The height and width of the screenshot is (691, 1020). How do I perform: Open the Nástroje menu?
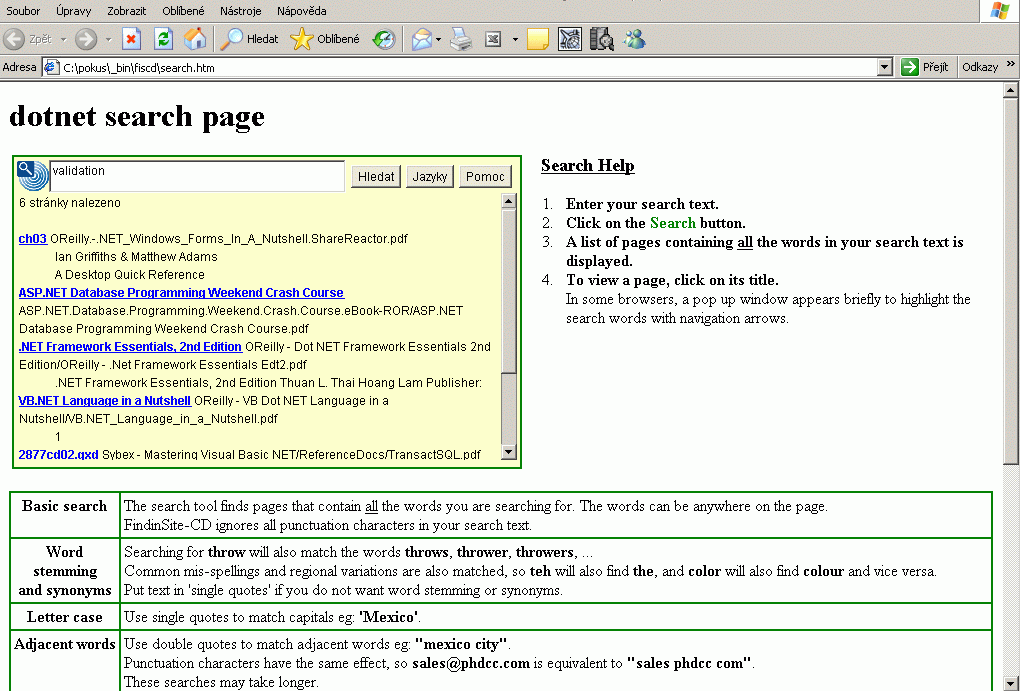[241, 10]
